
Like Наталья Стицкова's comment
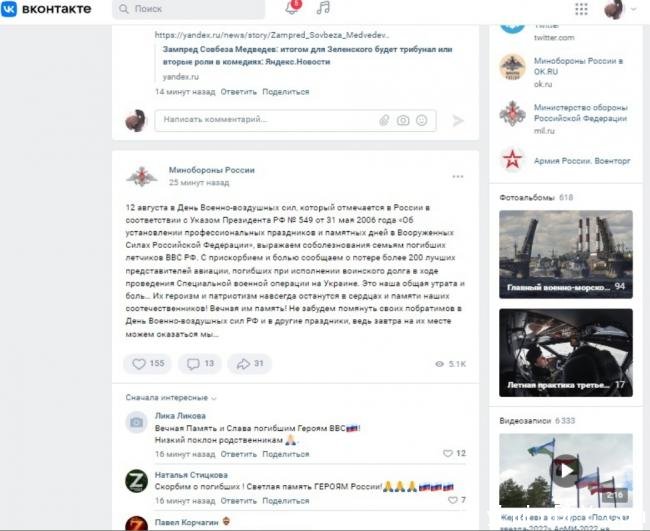coord(457,500)
